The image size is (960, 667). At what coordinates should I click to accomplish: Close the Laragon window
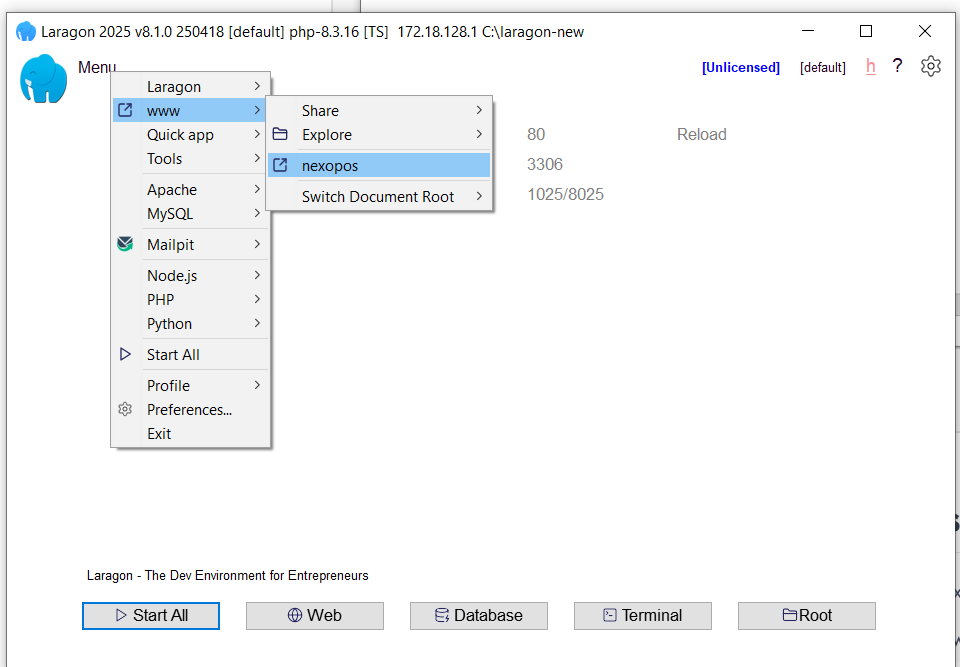pyautogui.click(x=924, y=31)
